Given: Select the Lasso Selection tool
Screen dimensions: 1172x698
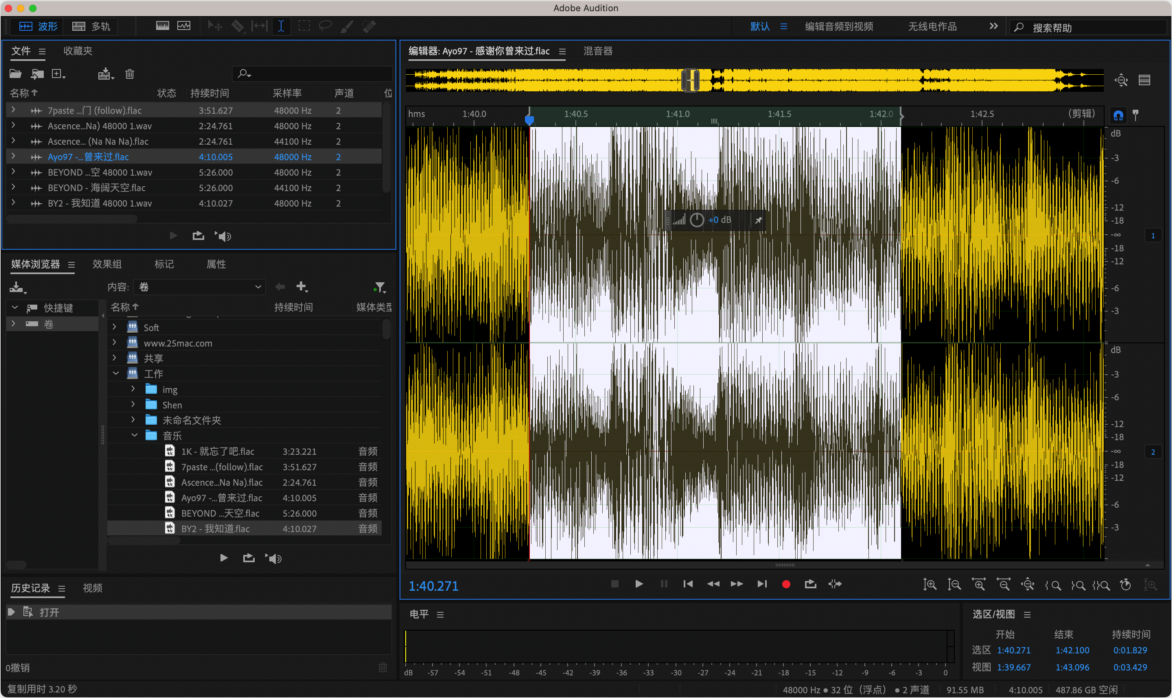Looking at the screenshot, I should [325, 26].
